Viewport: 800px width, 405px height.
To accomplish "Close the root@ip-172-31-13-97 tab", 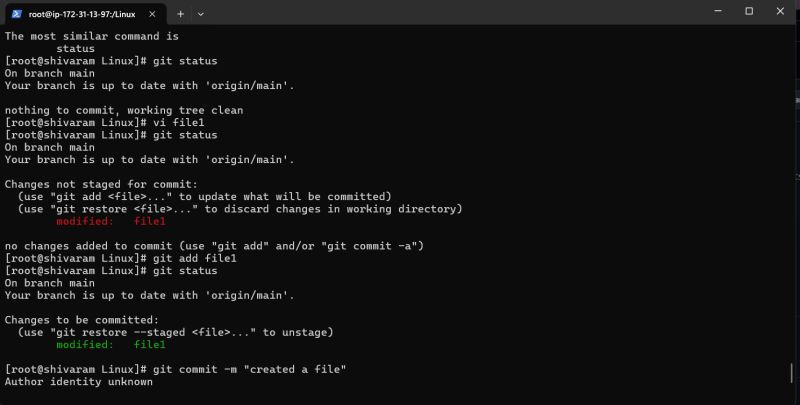I will (x=153, y=14).
